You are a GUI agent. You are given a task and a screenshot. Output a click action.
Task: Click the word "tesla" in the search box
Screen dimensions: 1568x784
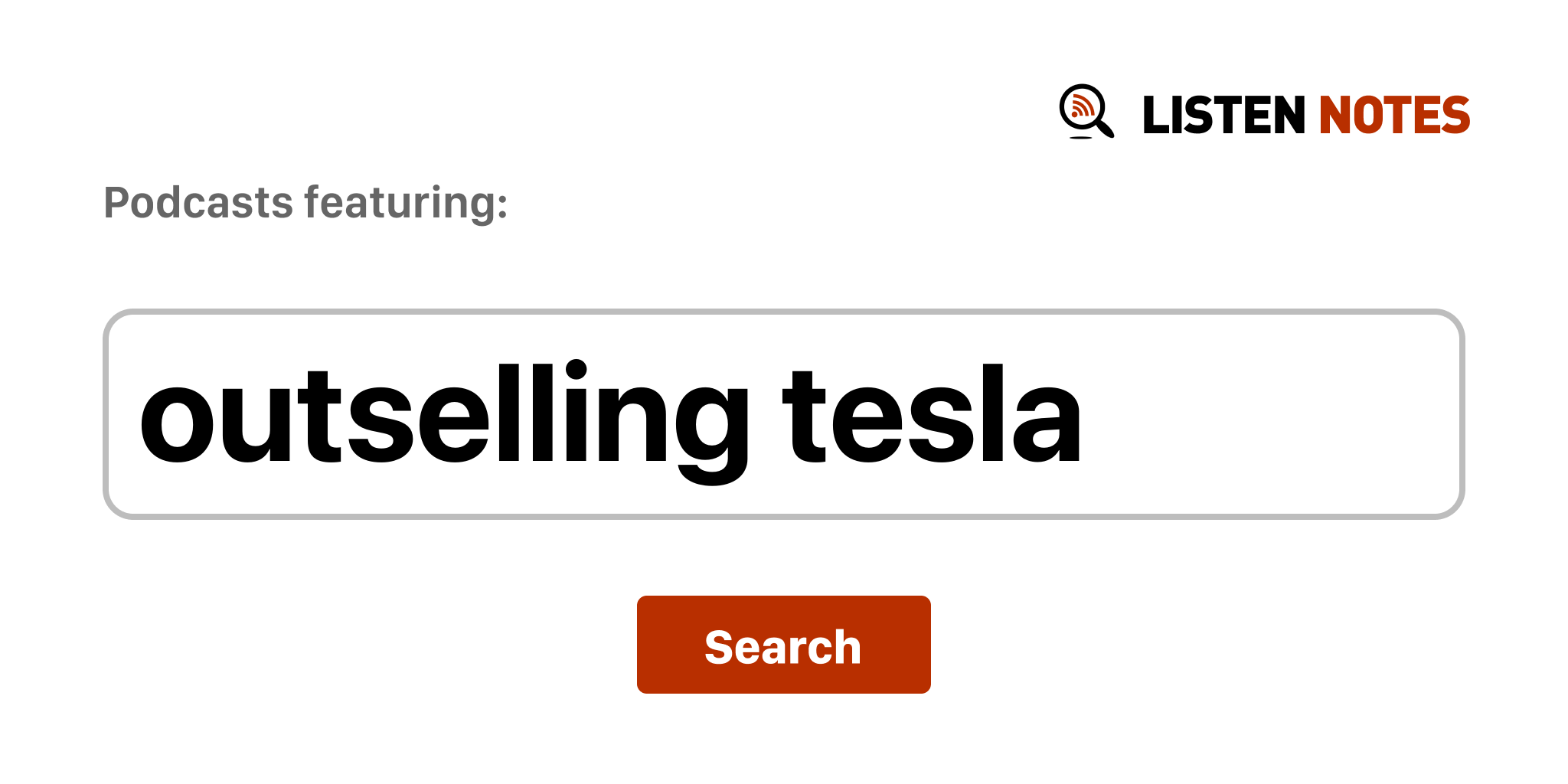point(931,414)
